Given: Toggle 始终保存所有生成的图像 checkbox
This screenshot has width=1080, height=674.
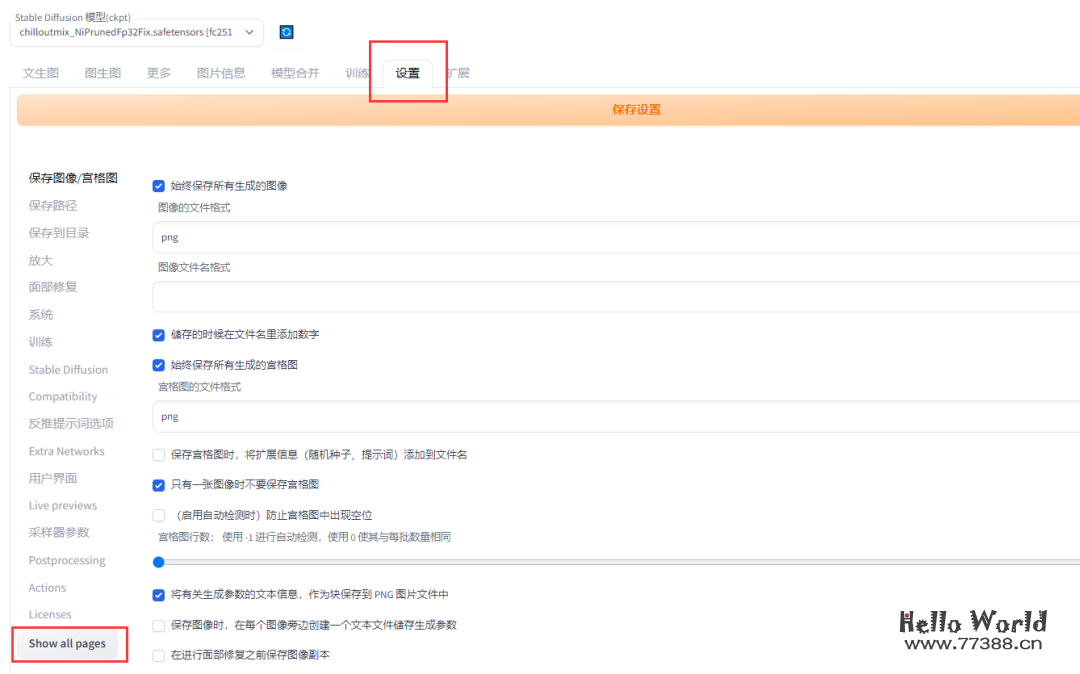Looking at the screenshot, I should click(158, 186).
